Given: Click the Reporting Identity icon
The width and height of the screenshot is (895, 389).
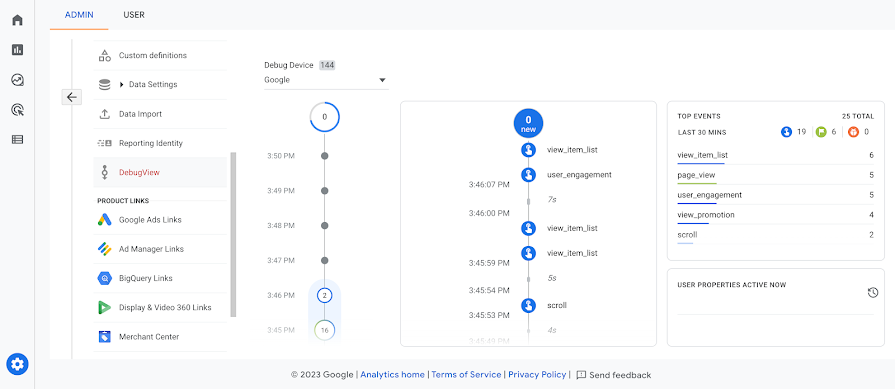Looking at the screenshot, I should 104,143.
